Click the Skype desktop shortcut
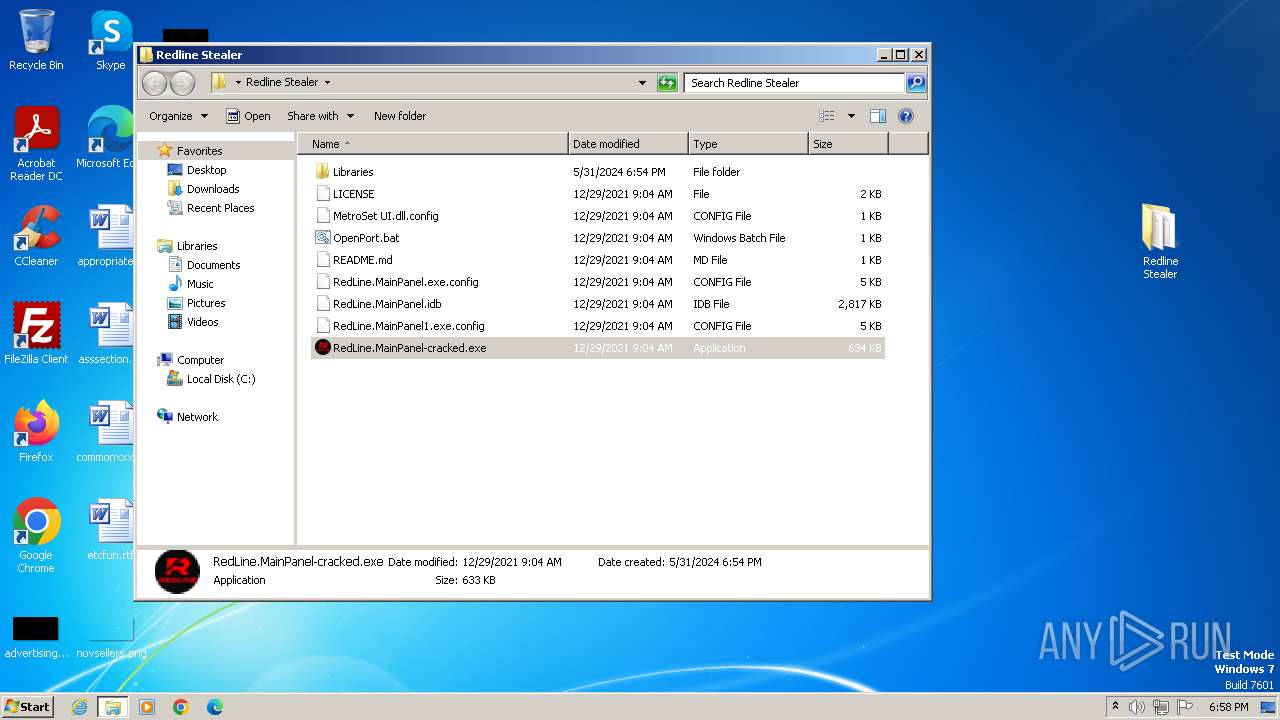The height and width of the screenshot is (720, 1280). (x=110, y=40)
